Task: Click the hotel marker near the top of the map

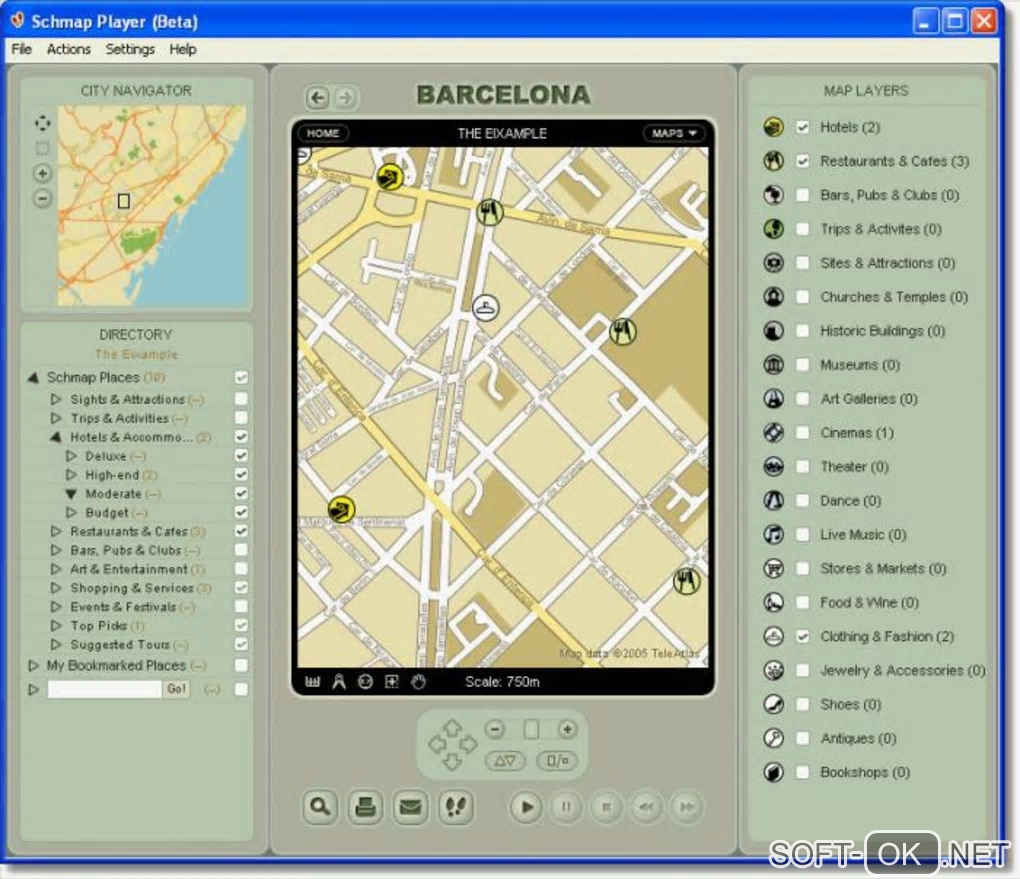Action: tap(390, 176)
